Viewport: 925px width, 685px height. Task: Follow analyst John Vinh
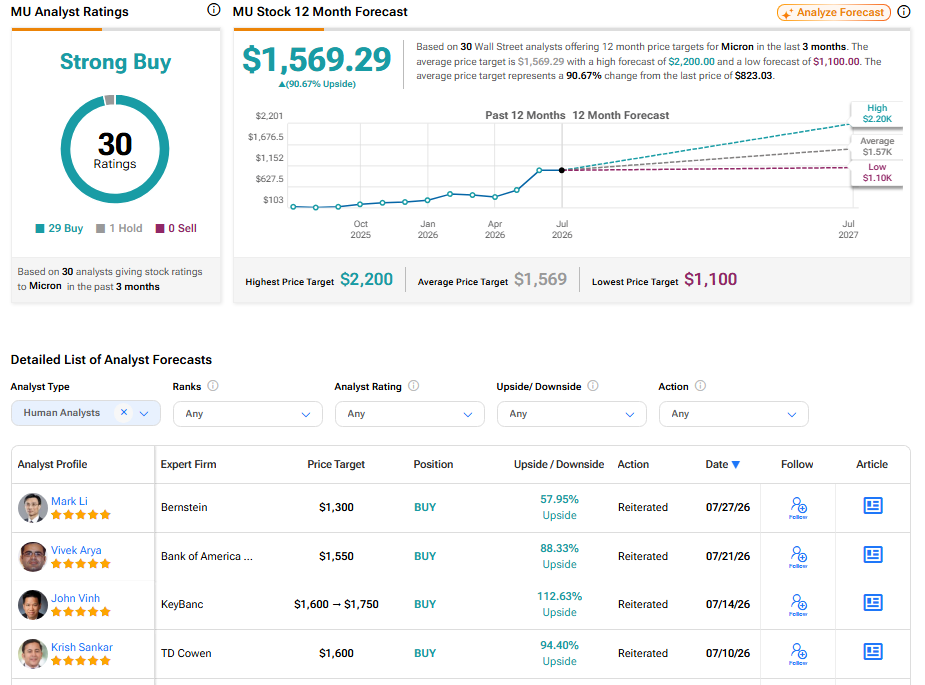click(798, 605)
